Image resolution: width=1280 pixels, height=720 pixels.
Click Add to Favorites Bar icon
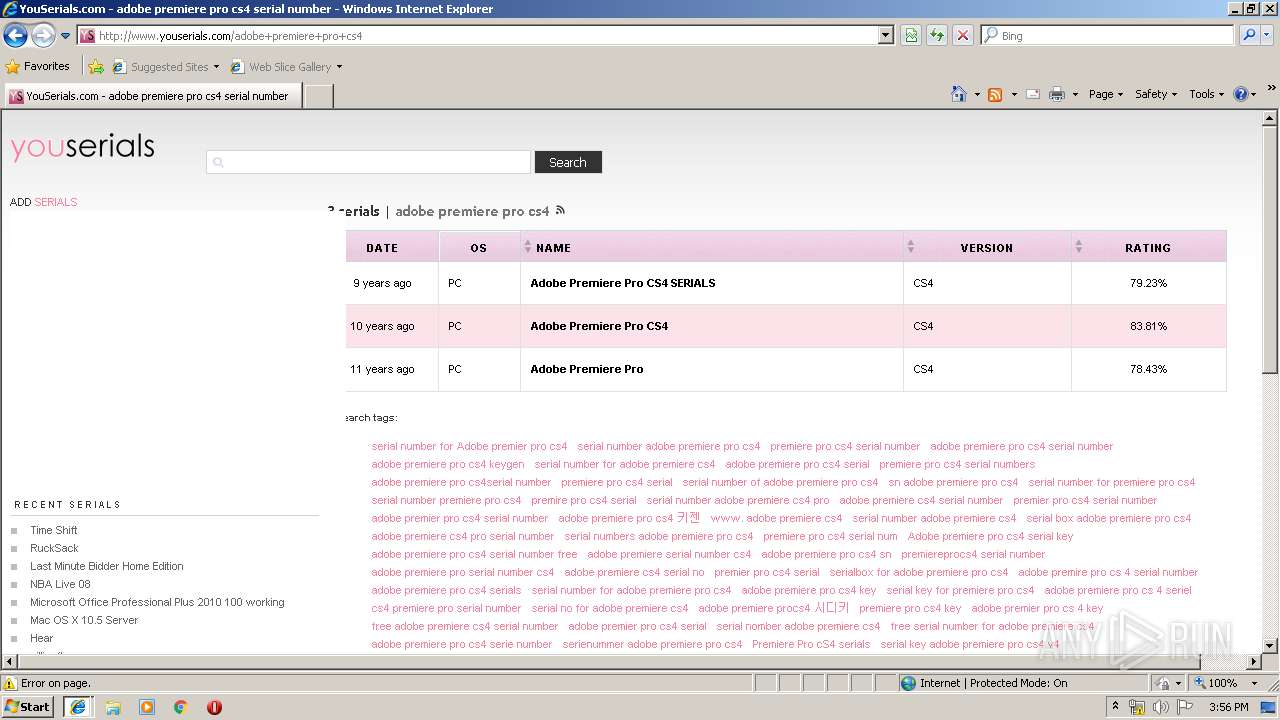click(x=96, y=67)
